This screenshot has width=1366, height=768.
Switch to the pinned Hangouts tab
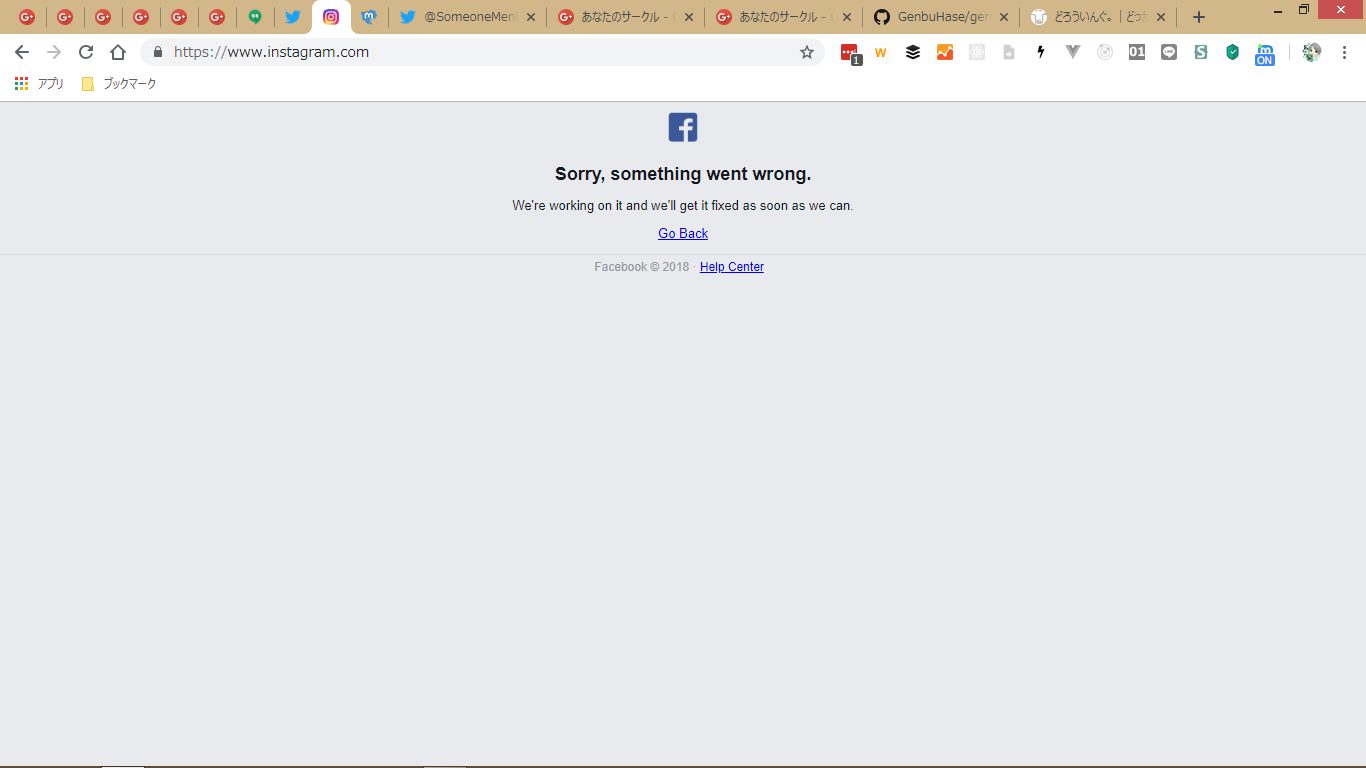(255, 17)
